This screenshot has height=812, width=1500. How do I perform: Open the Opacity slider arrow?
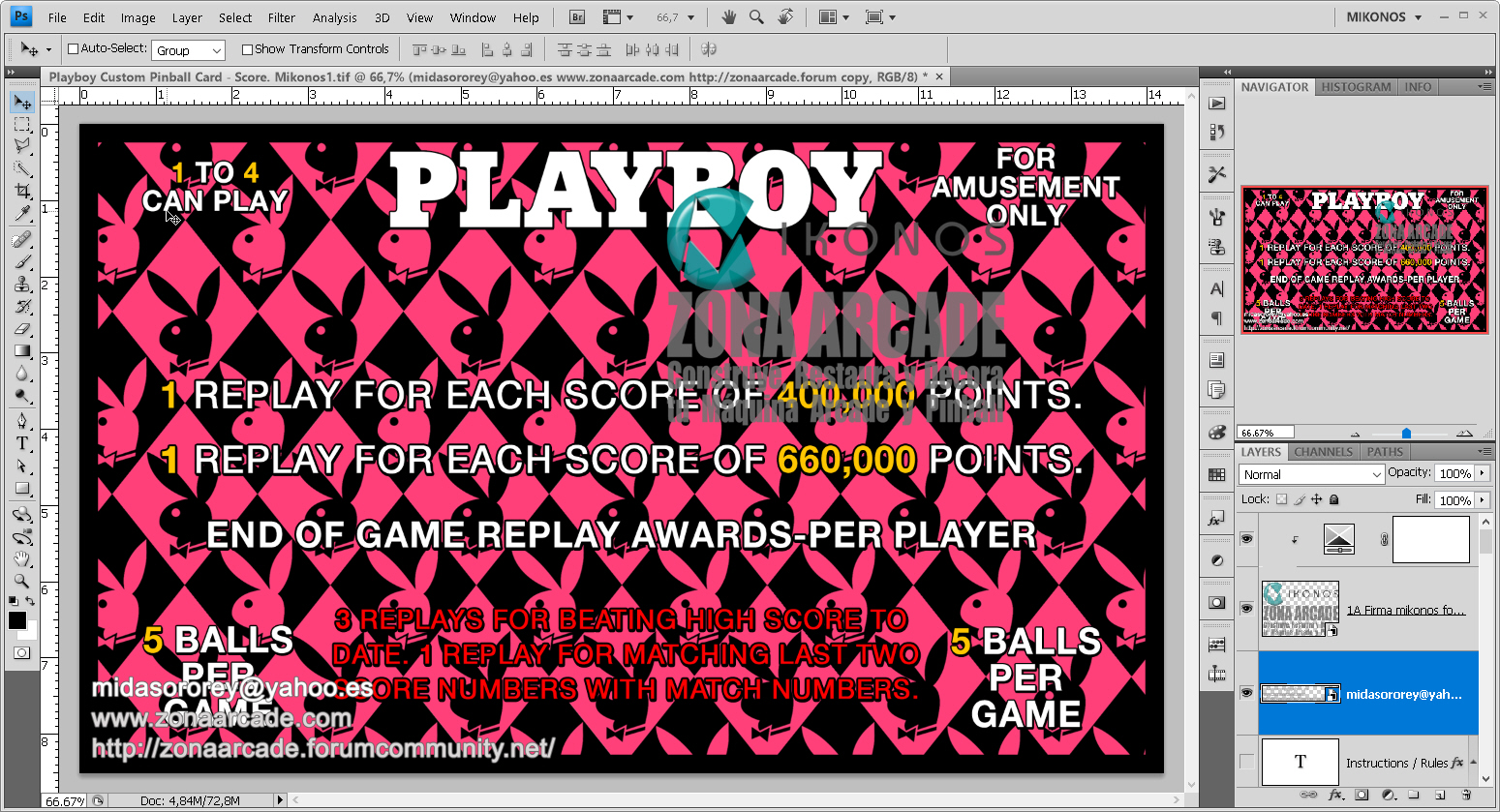pyautogui.click(x=1482, y=473)
